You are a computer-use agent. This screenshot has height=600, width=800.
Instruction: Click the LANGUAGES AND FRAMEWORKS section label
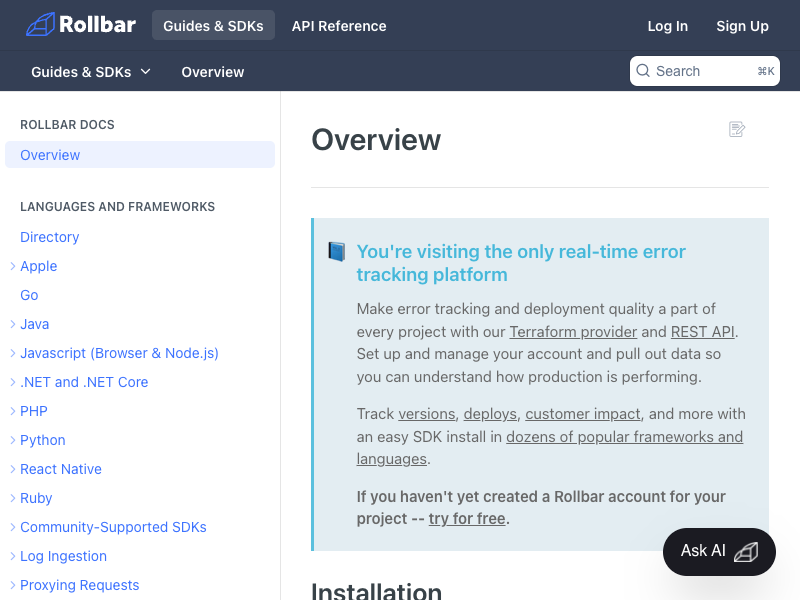117,207
